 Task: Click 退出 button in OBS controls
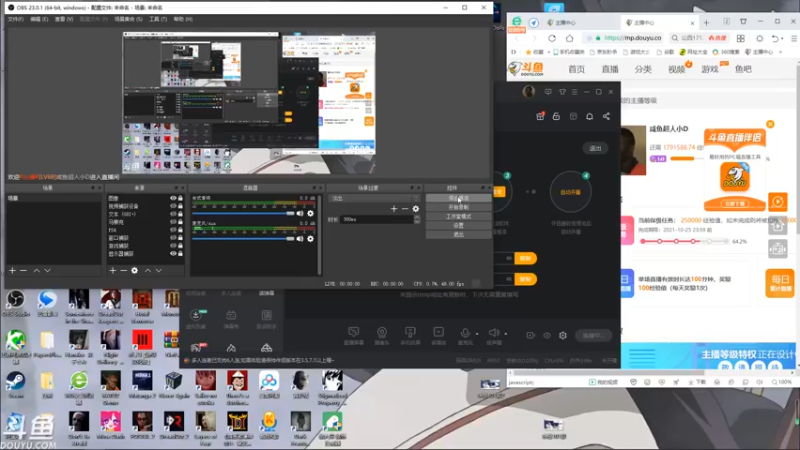[x=458, y=235]
